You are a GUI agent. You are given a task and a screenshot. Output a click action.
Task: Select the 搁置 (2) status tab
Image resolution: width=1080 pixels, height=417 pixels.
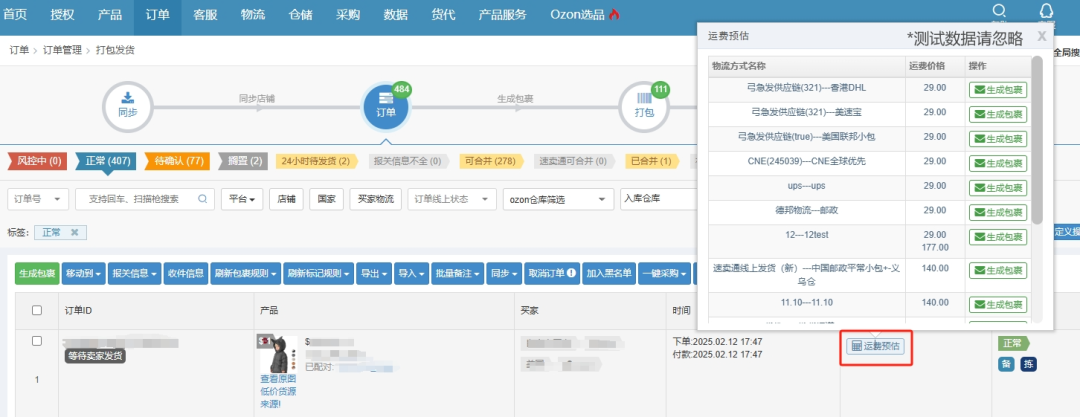coord(244,161)
